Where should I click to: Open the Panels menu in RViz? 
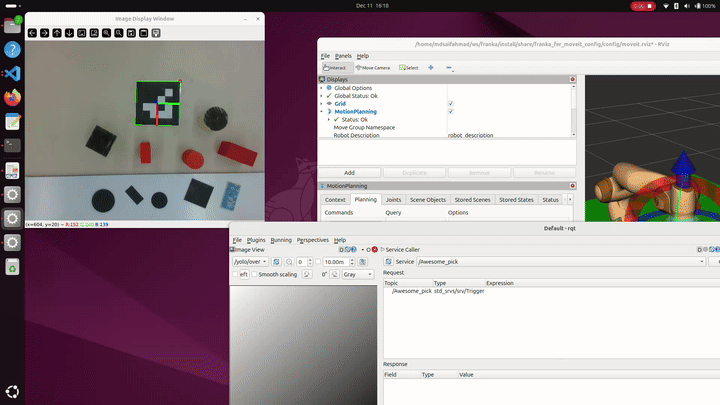point(343,56)
